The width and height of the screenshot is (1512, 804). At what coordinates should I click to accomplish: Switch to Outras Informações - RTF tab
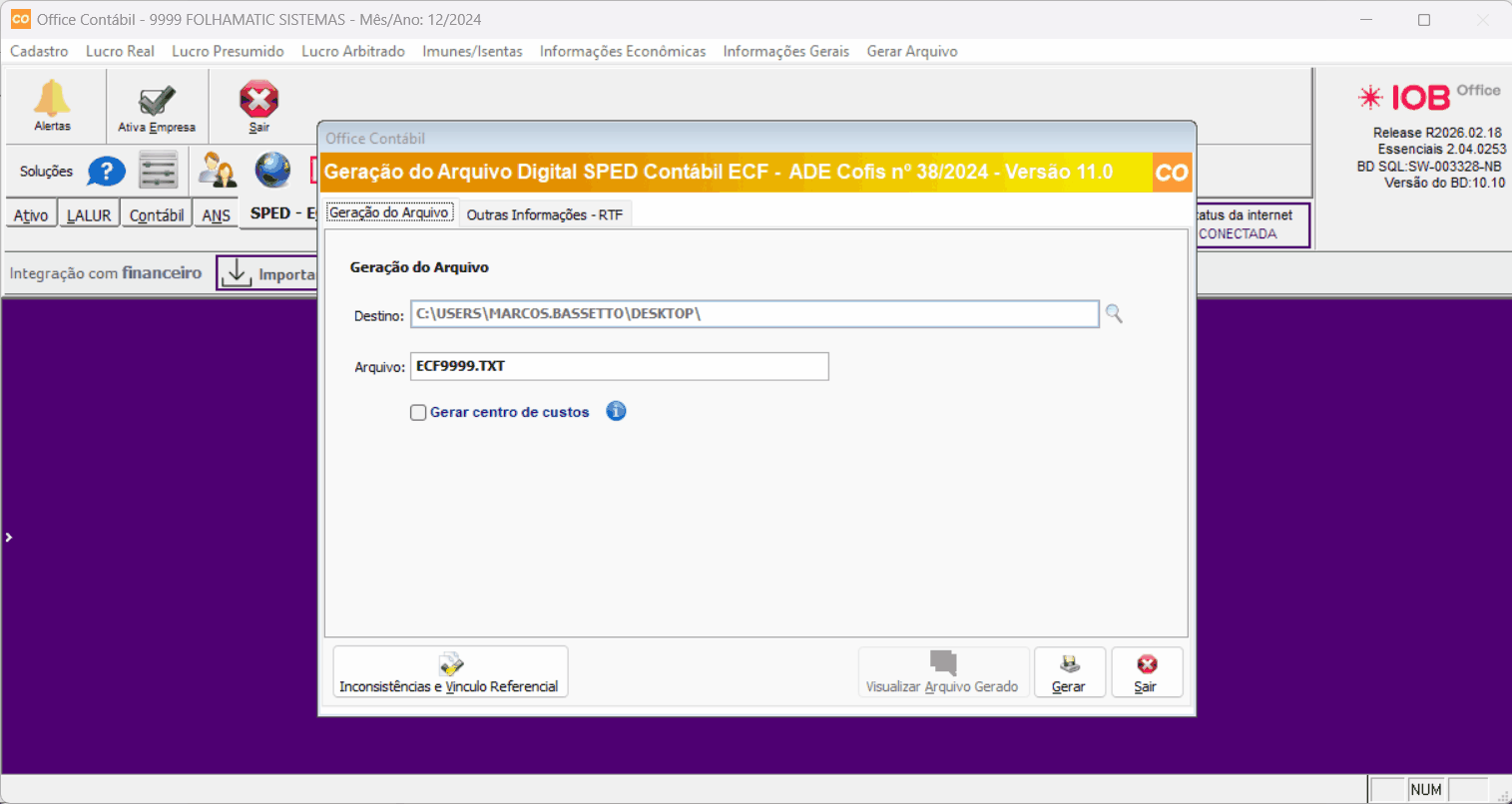544,214
